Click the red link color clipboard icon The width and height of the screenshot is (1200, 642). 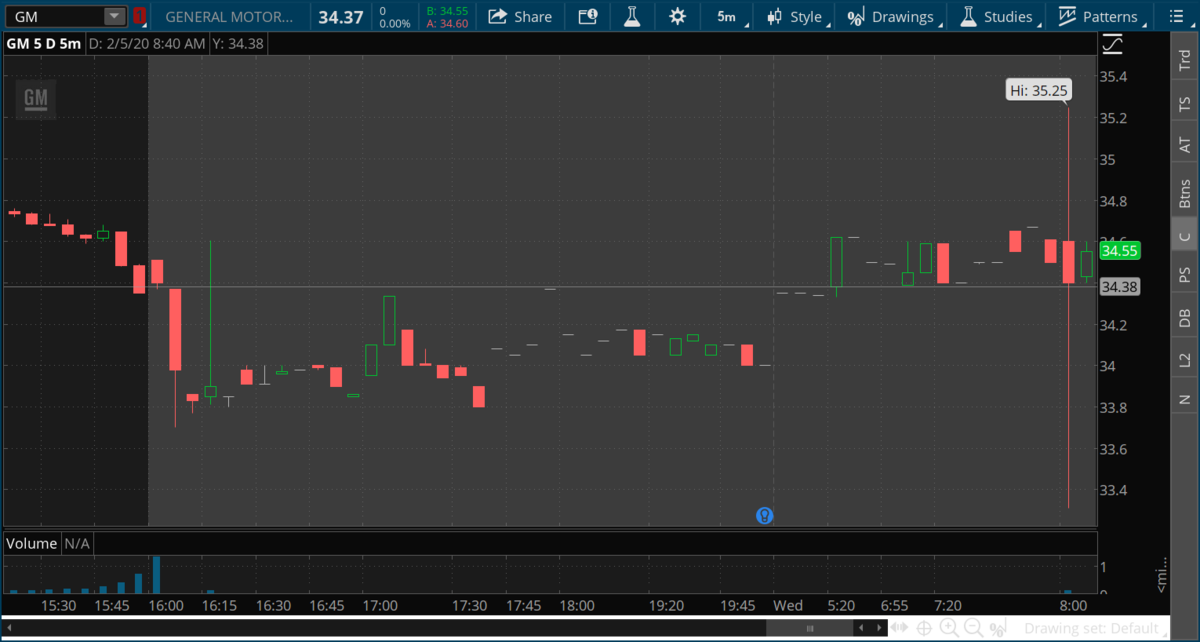(139, 16)
